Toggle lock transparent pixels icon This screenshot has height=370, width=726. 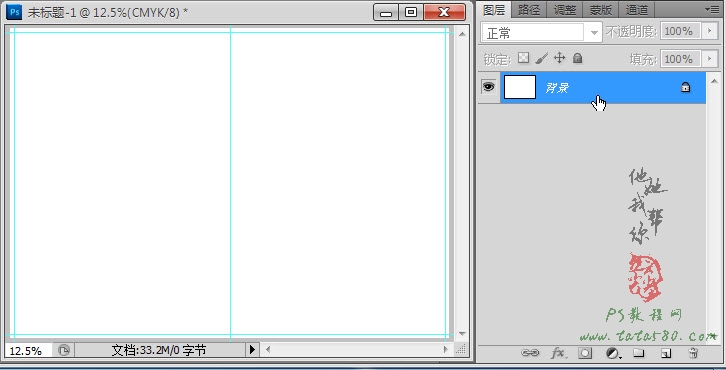click(523, 58)
